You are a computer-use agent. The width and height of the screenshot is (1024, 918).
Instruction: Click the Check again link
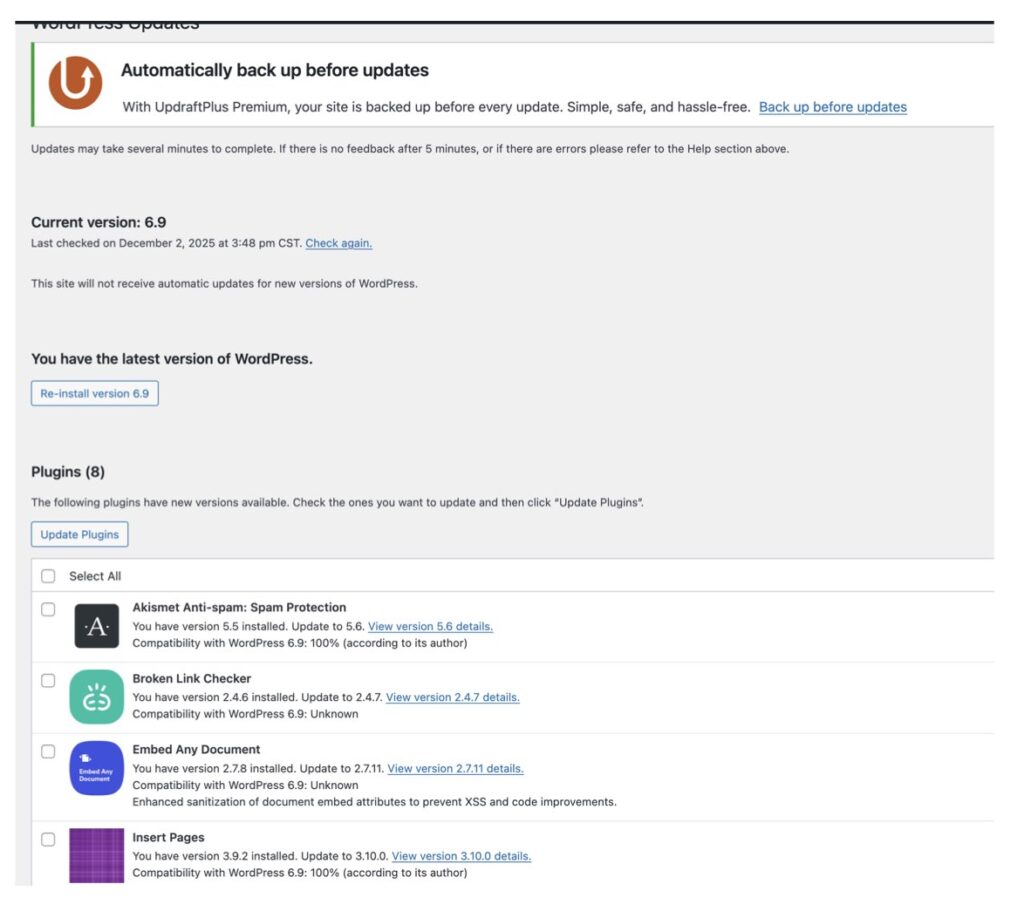(338, 243)
